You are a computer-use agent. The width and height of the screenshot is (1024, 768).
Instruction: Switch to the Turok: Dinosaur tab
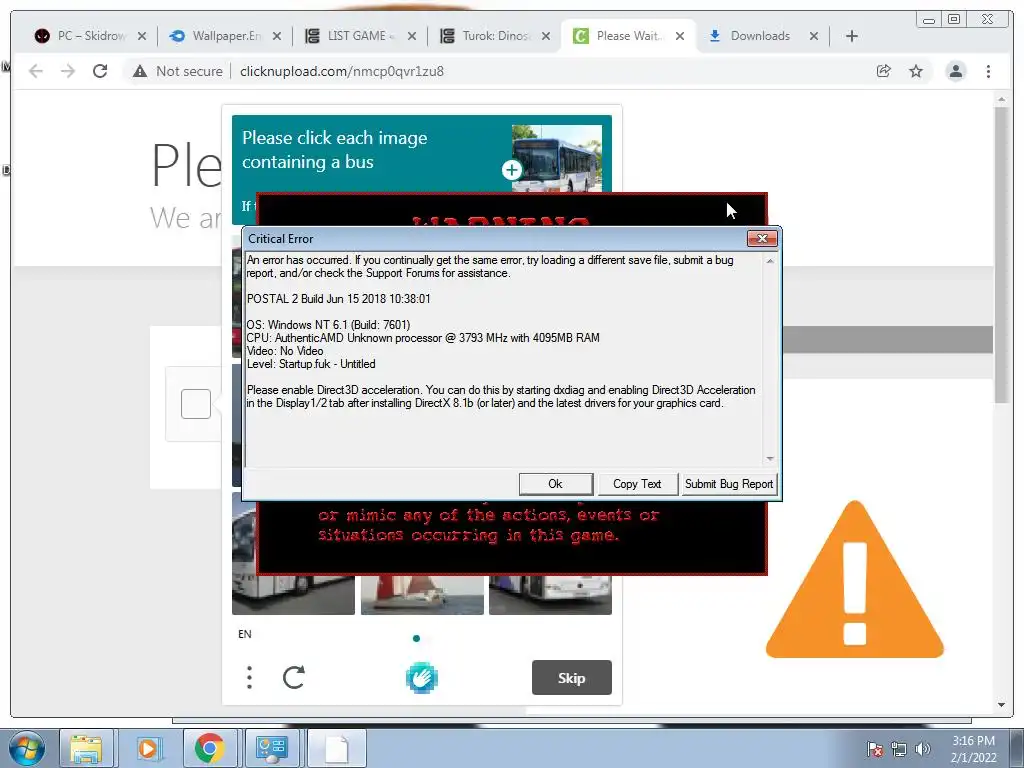496,36
